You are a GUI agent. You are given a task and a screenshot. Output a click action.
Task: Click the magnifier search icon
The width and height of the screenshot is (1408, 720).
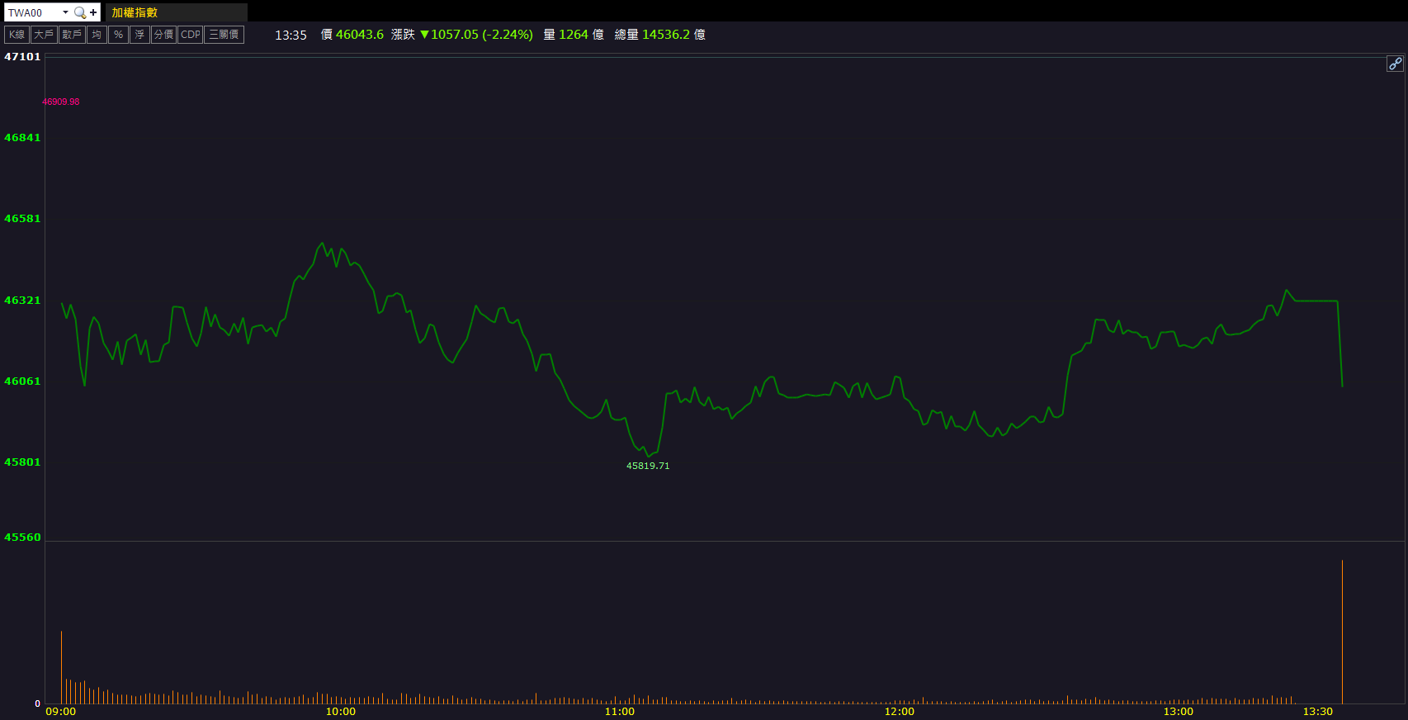[80, 12]
